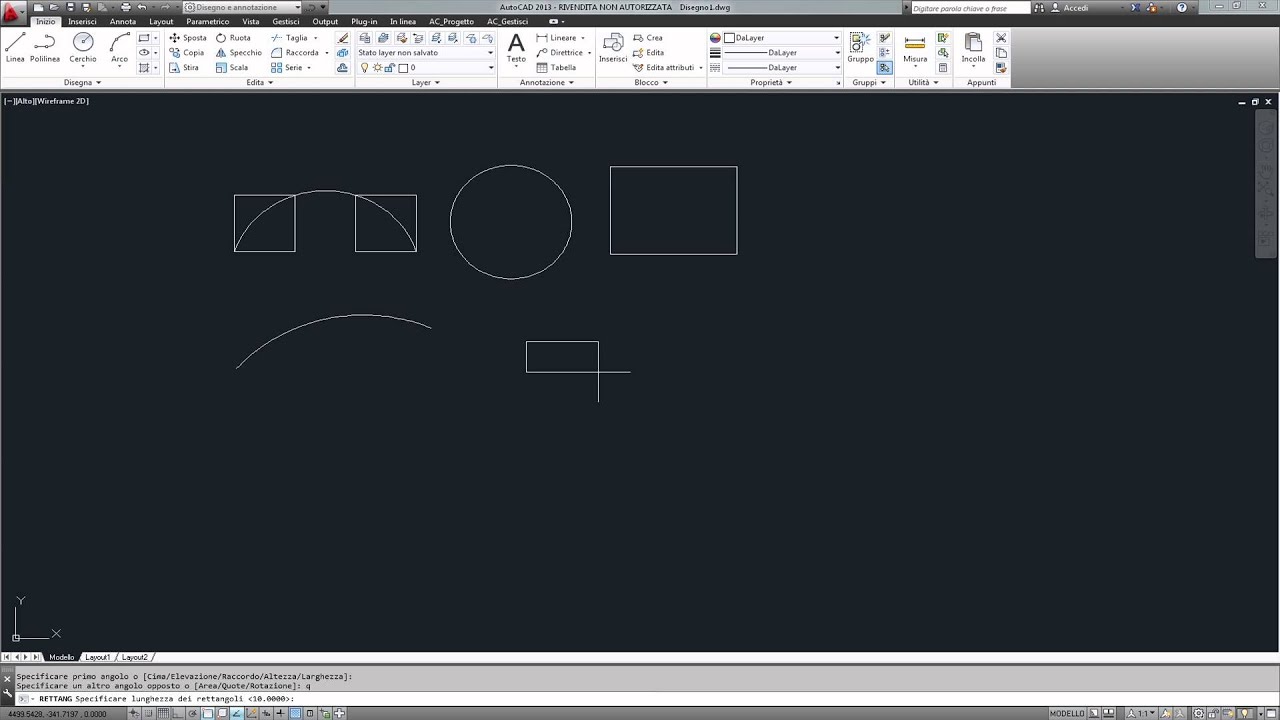1280x720 pixels.
Task: Open the Vista ribbon tab
Action: (250, 21)
